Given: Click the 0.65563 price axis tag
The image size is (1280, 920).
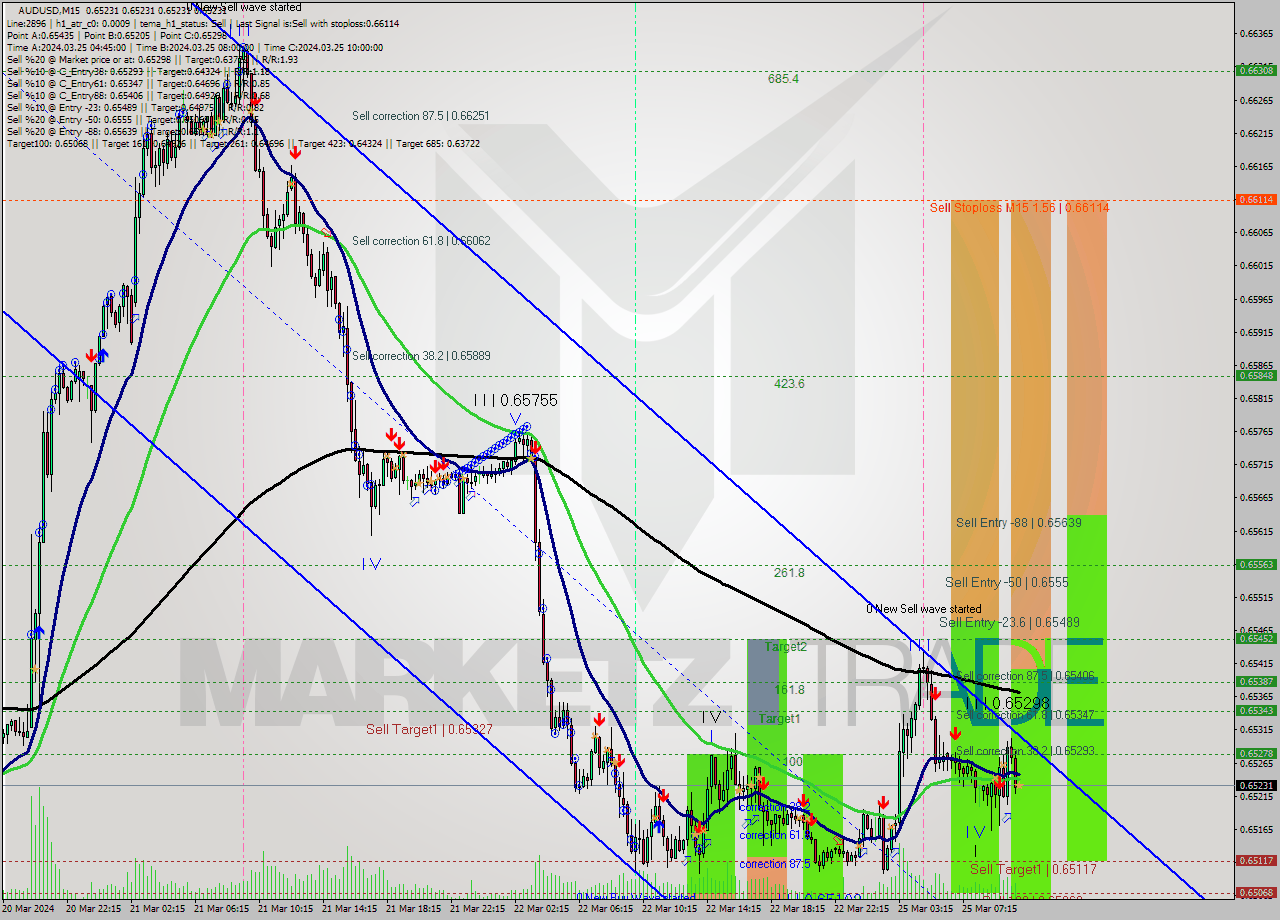Looking at the screenshot, I should [1257, 564].
